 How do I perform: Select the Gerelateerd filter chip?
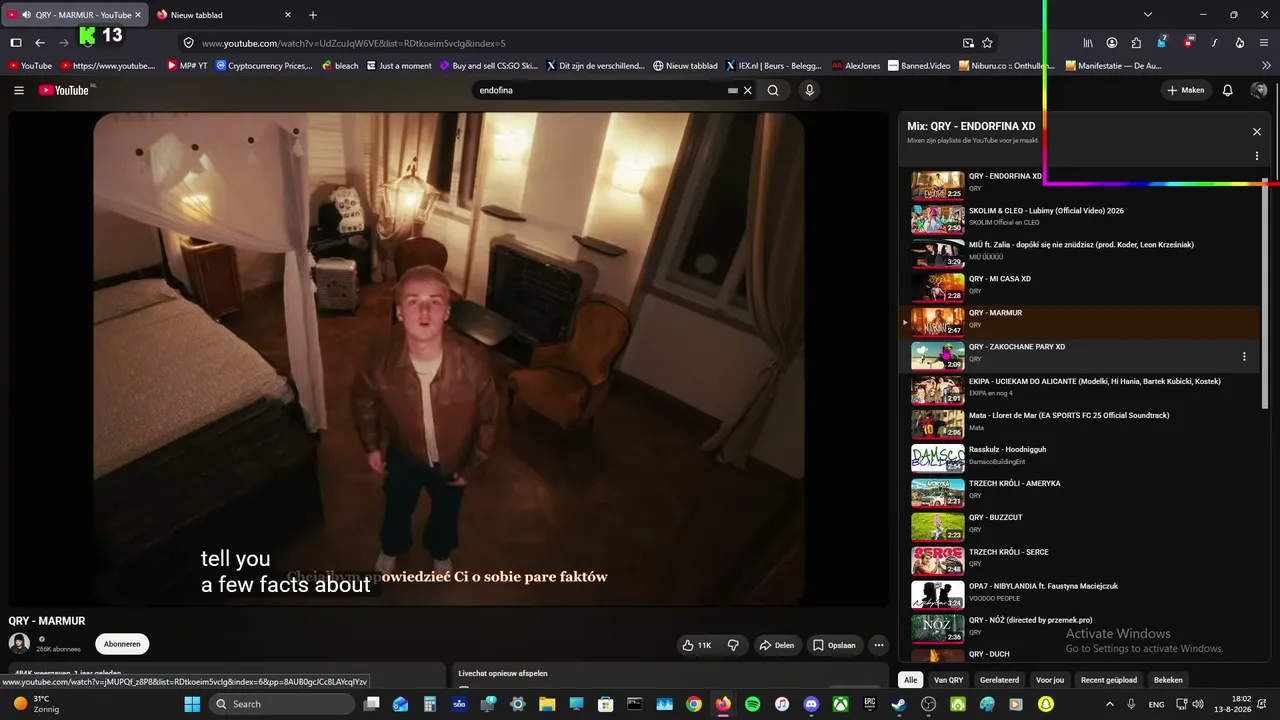[1000, 680]
